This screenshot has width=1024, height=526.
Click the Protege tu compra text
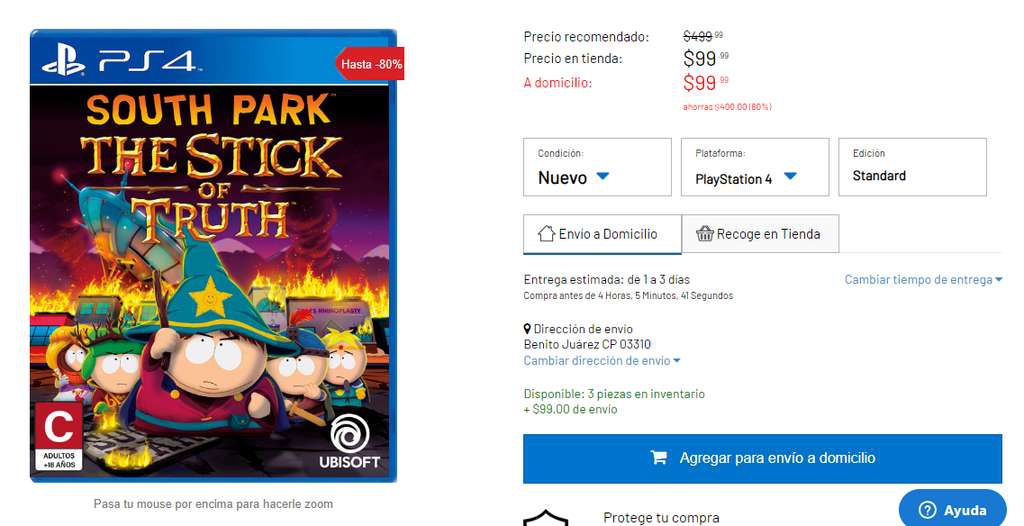click(x=661, y=518)
